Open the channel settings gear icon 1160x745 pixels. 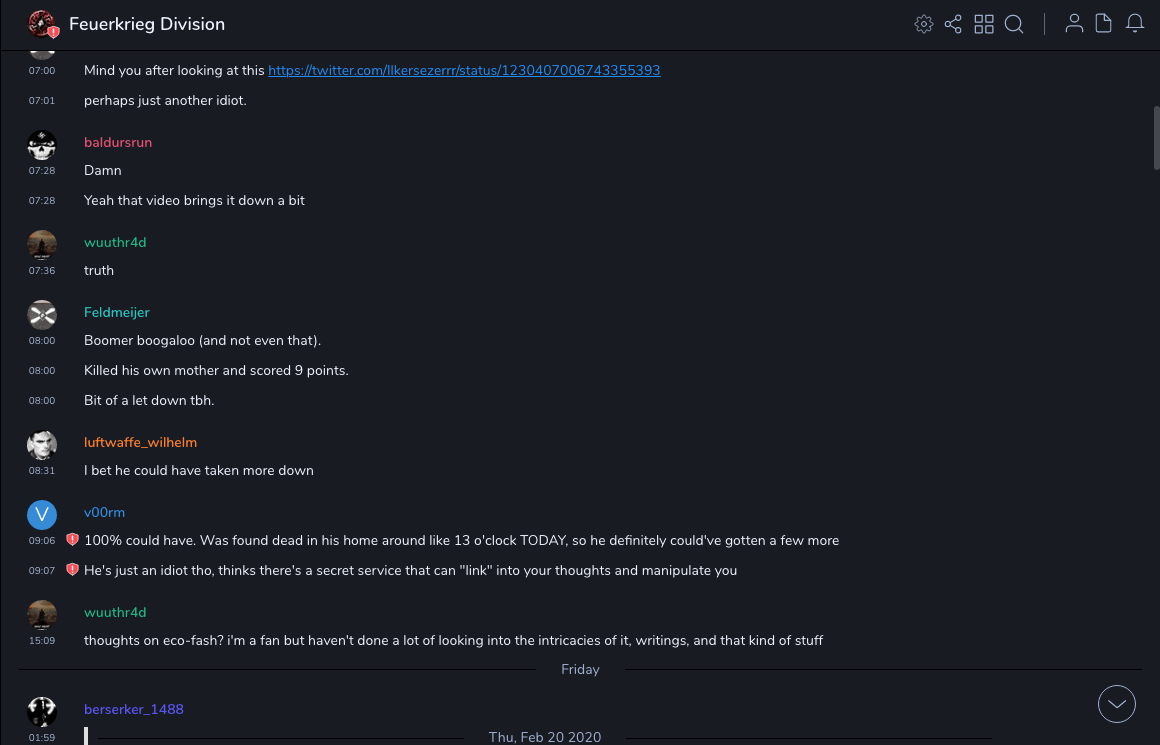(924, 24)
